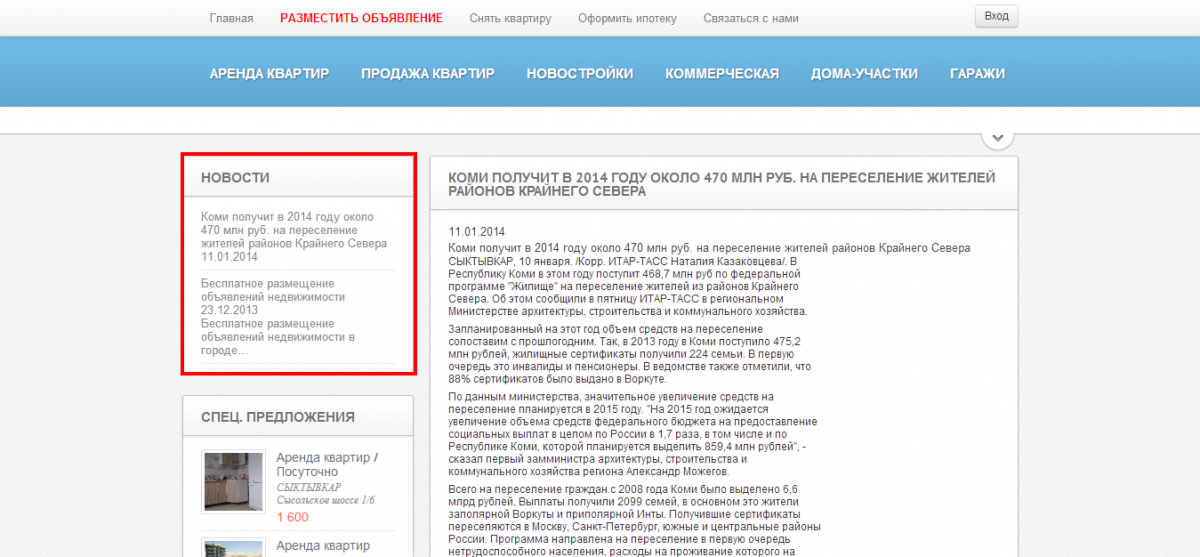The image size is (1200, 557).
Task: Open Связаться с нами contact link
Action: click(751, 18)
